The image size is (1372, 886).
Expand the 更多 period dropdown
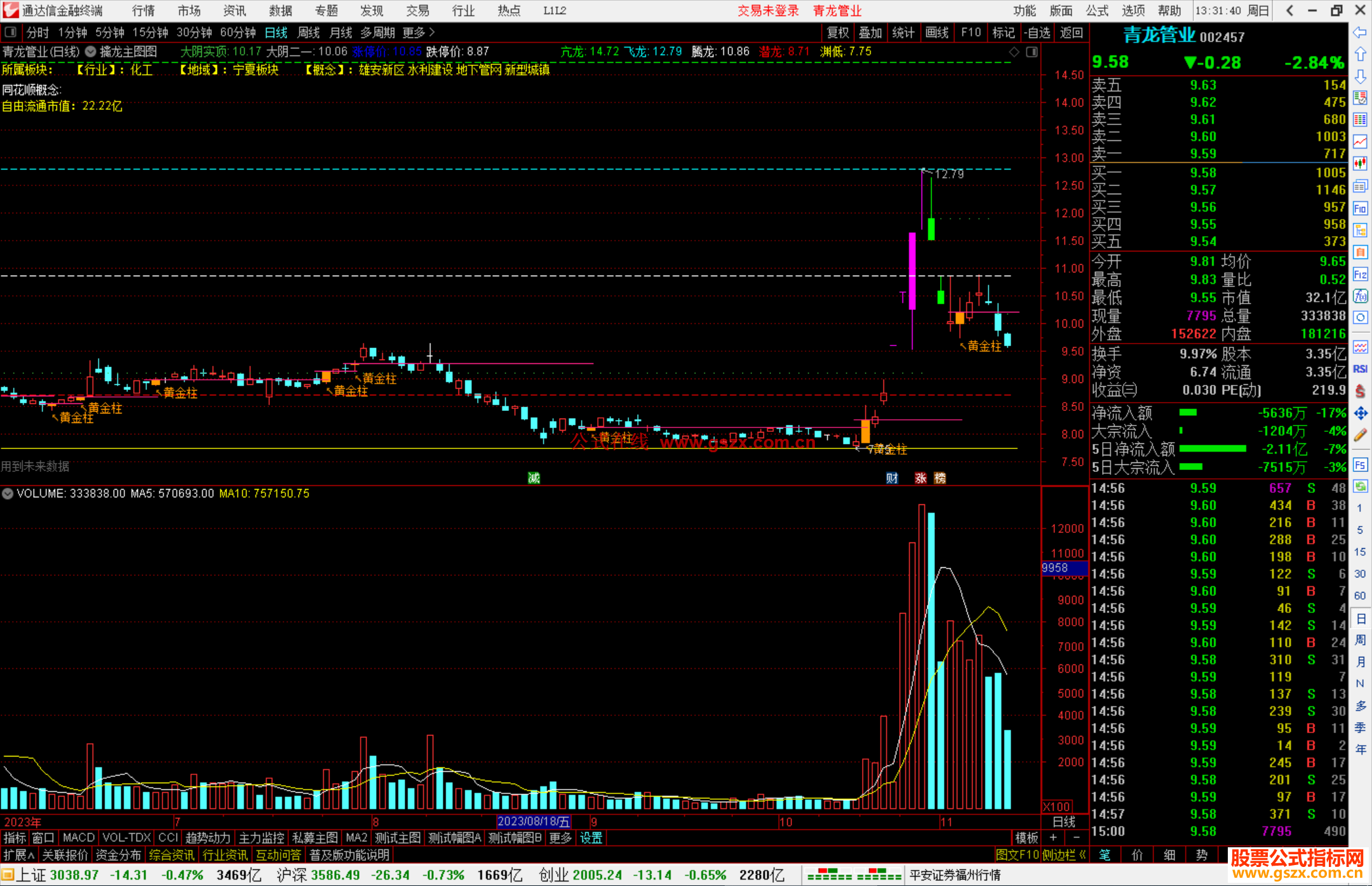click(418, 32)
